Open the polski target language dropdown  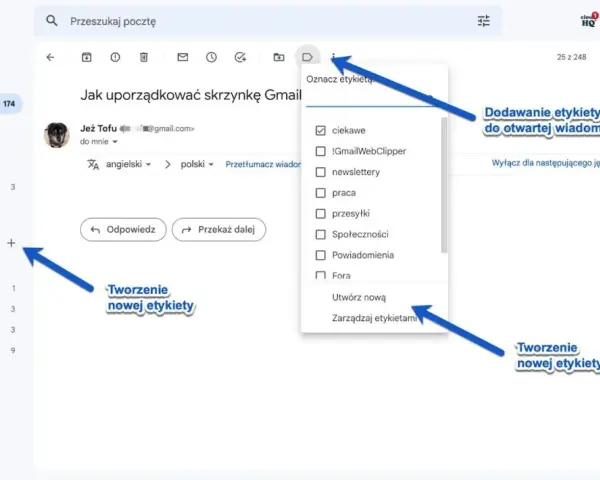pyautogui.click(x=197, y=164)
